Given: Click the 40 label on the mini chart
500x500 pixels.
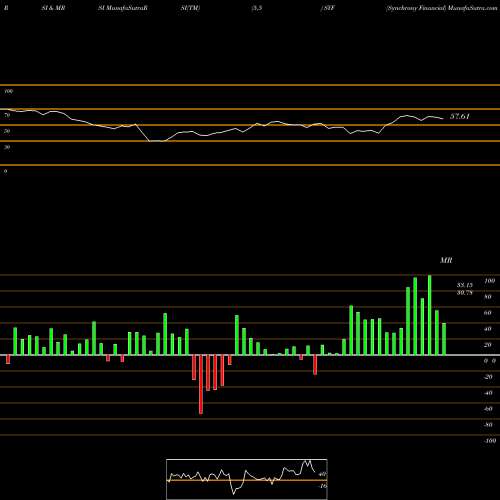Looking at the screenshot, I should pos(322,474).
